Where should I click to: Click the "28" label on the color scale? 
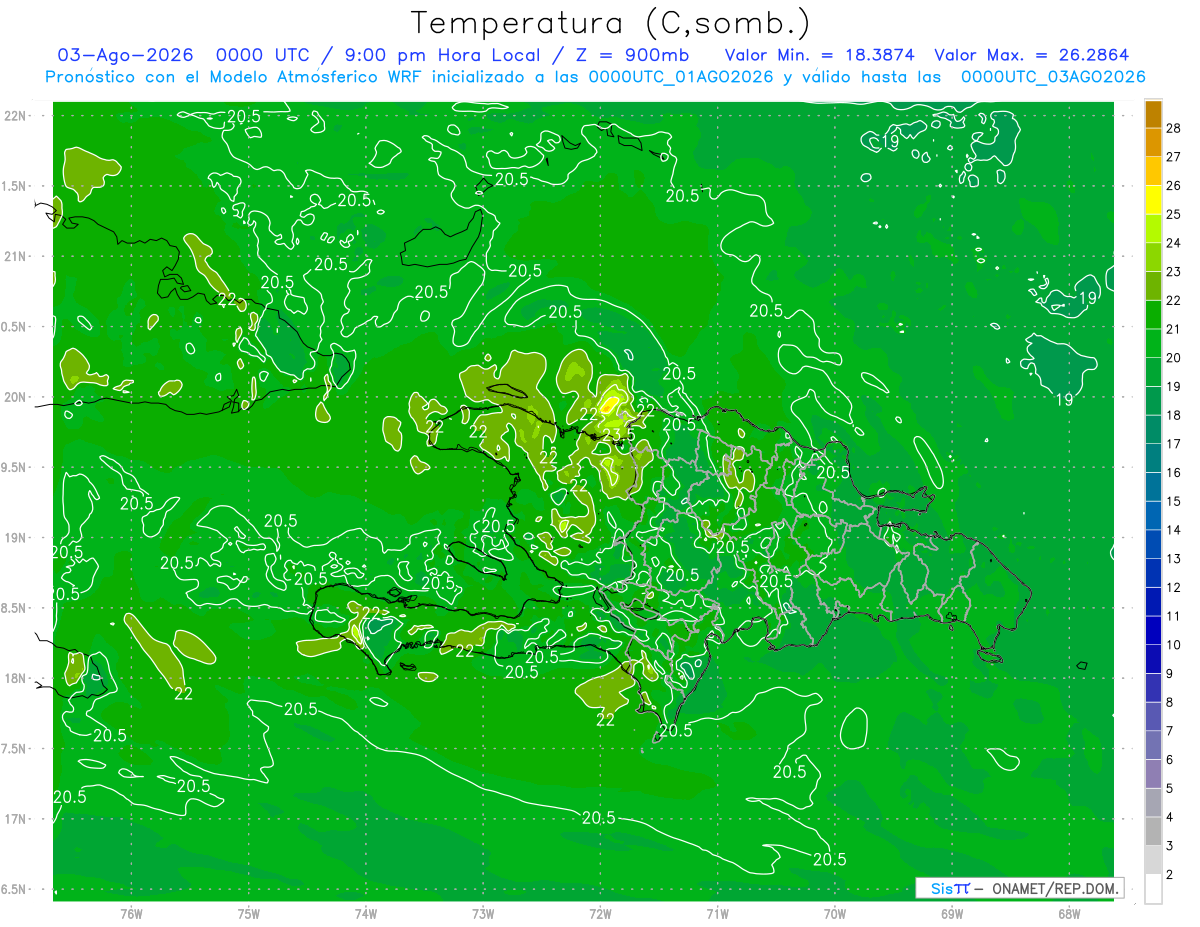pos(1174,128)
